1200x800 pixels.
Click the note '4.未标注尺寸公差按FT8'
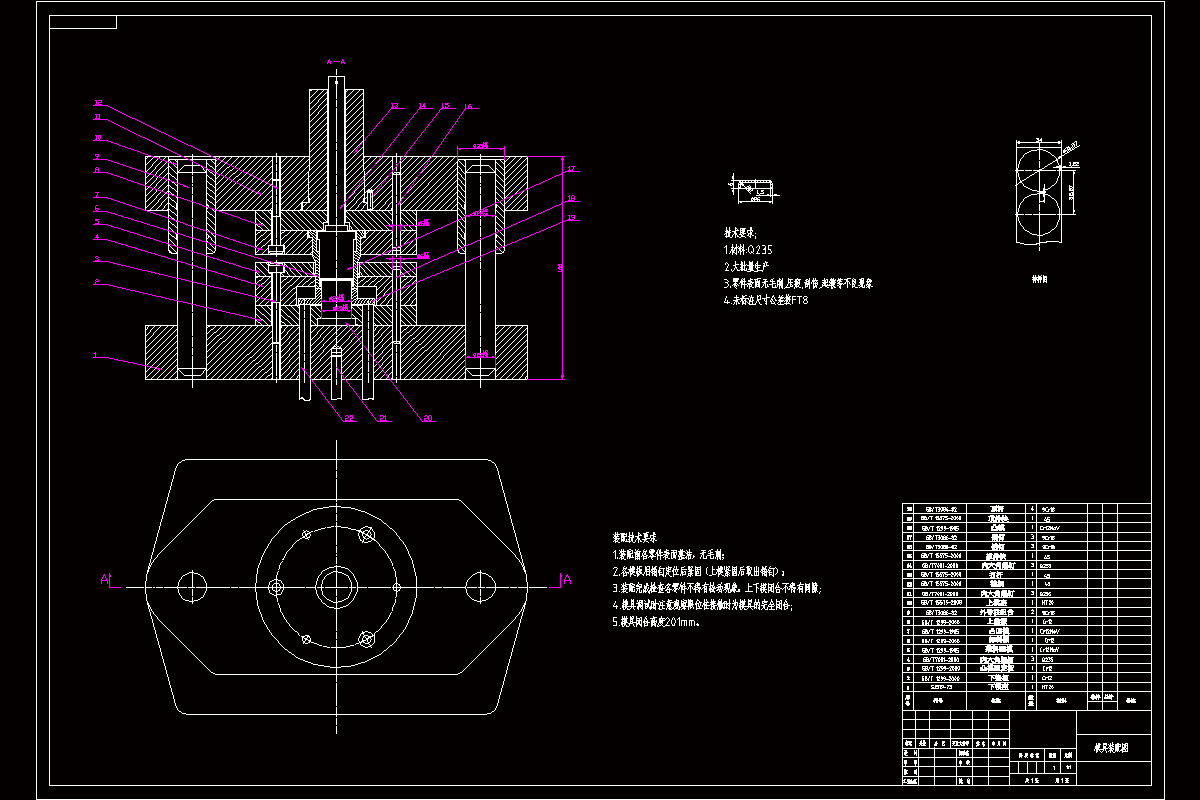click(766, 300)
